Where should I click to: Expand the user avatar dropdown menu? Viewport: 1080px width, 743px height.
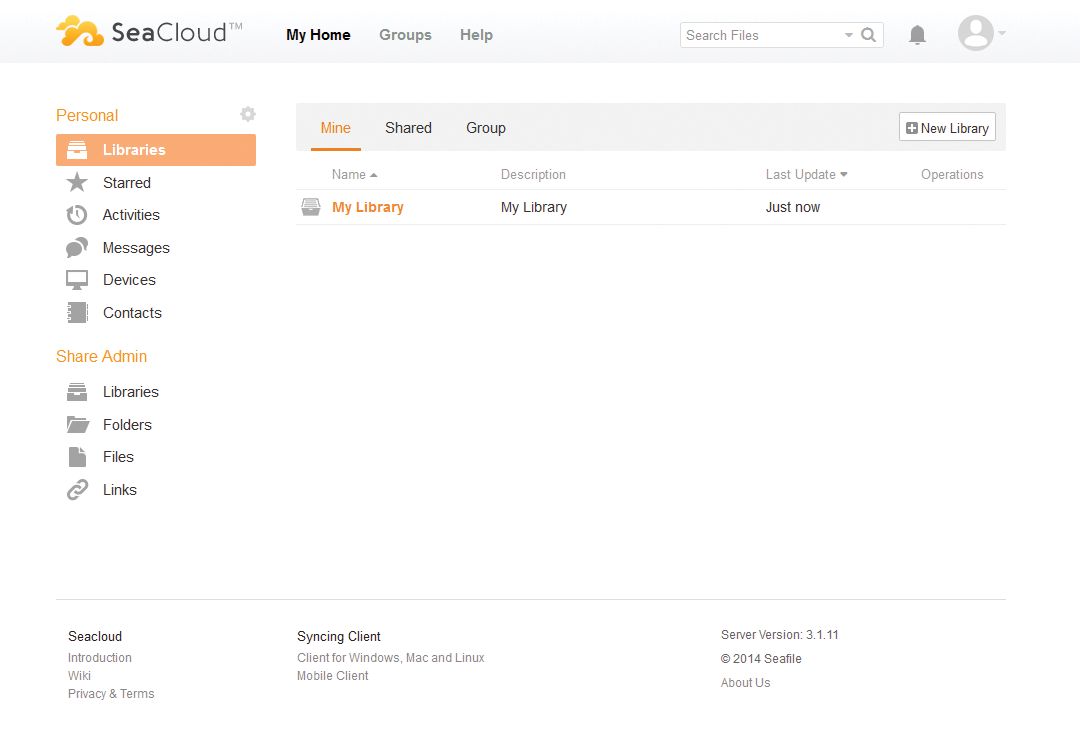(x=981, y=33)
